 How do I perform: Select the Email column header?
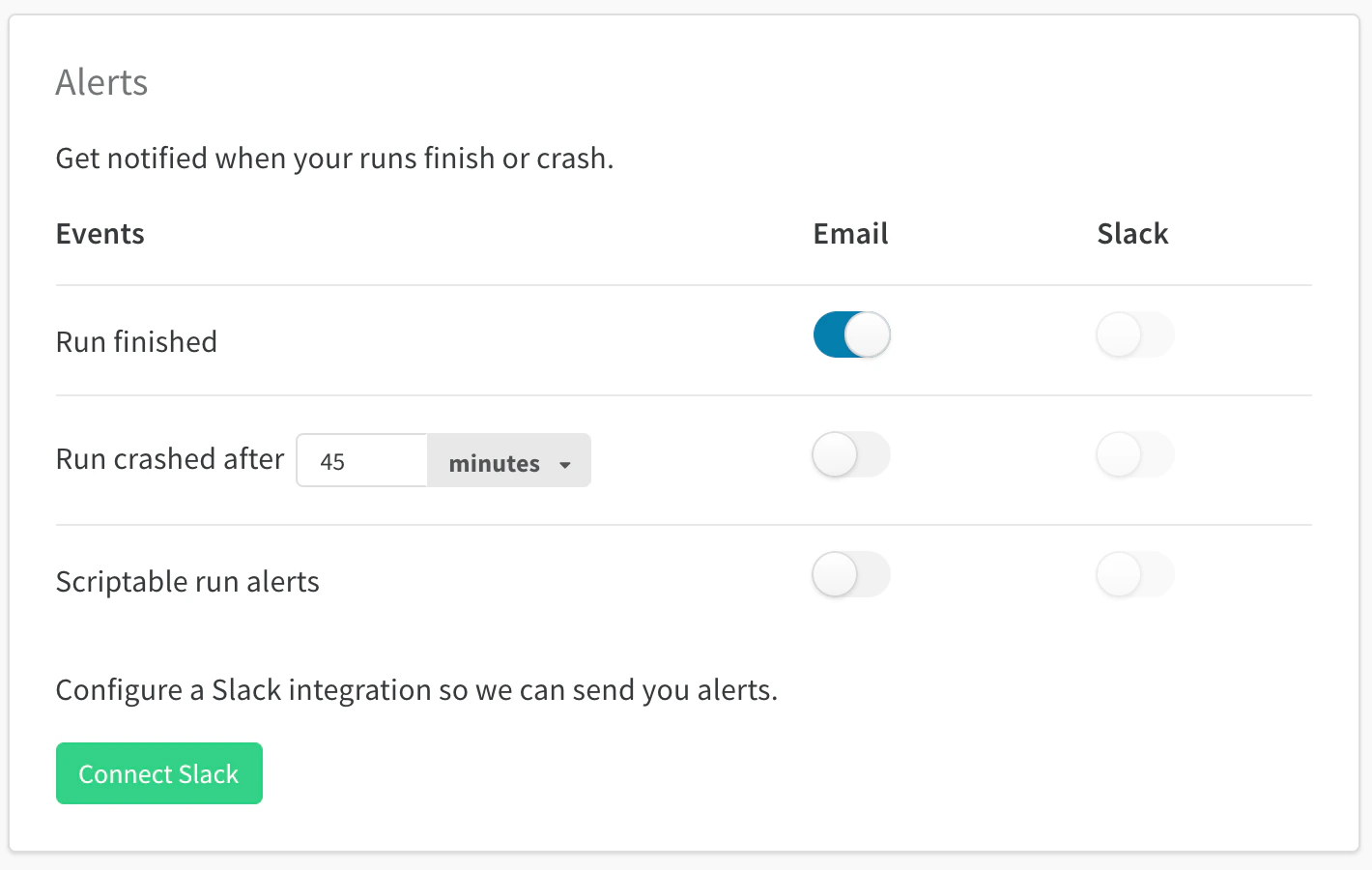849,233
